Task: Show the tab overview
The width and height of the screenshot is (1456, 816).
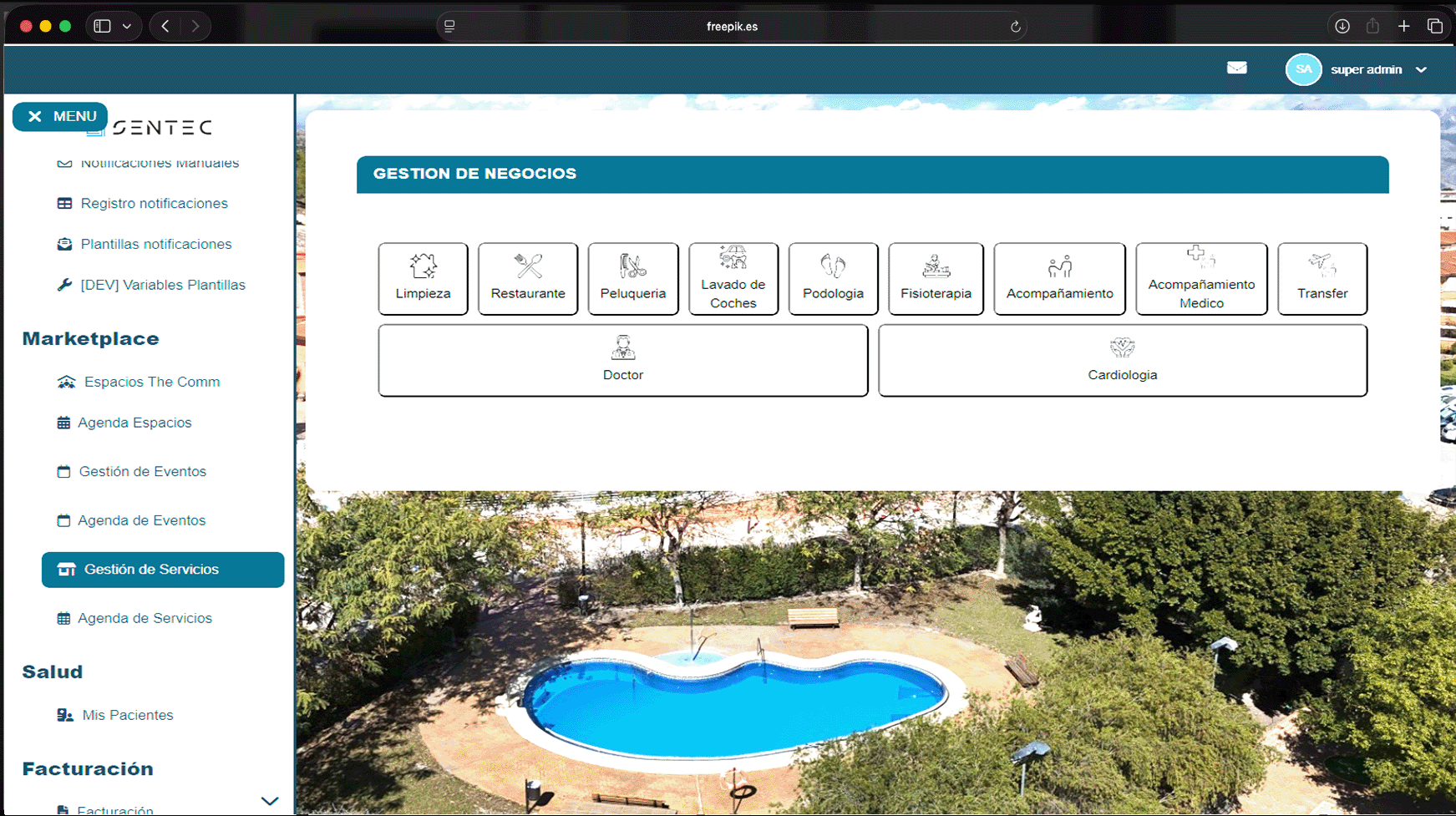Action: [x=1435, y=27]
